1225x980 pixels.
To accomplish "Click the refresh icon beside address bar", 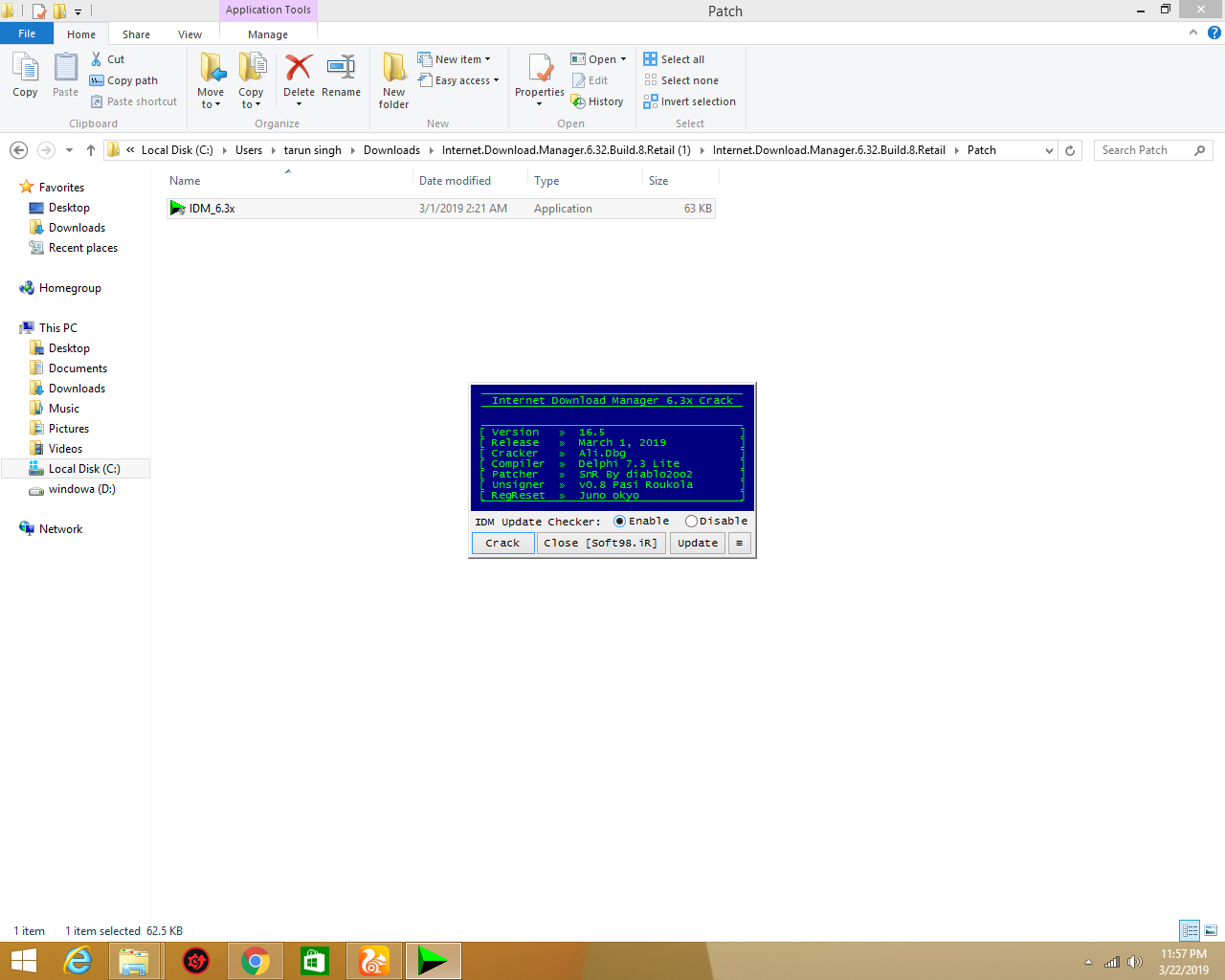I will 1070,150.
